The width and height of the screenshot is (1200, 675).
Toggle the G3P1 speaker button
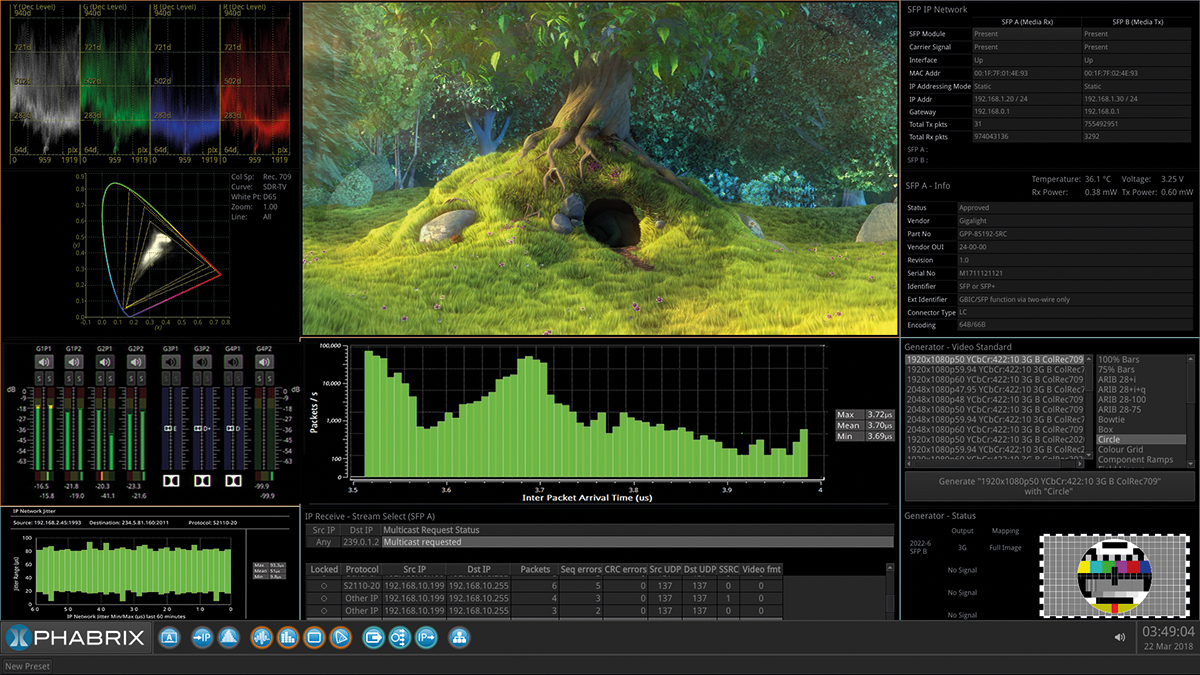pyautogui.click(x=171, y=362)
